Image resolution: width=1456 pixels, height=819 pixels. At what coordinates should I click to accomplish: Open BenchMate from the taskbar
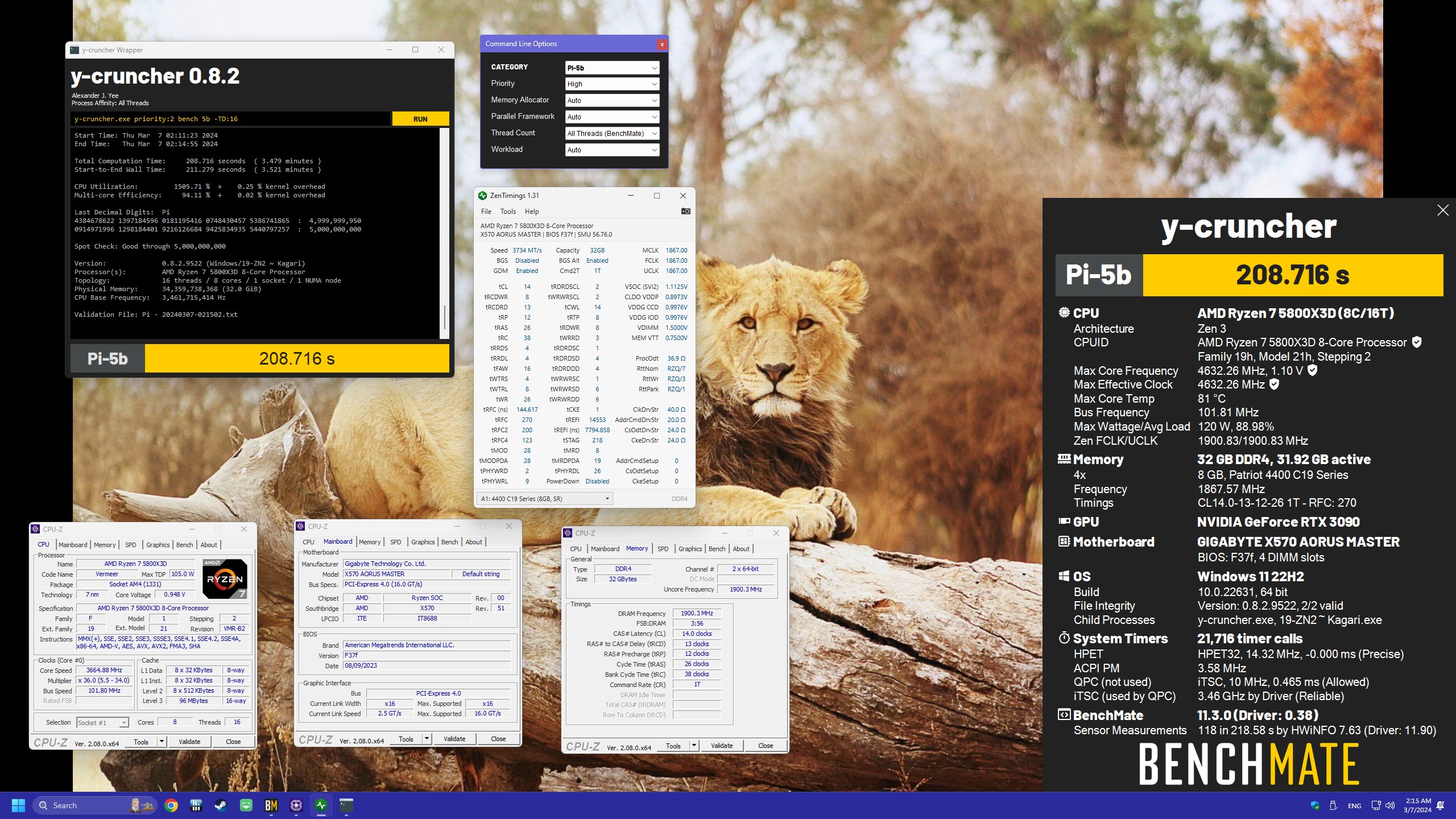[271, 805]
